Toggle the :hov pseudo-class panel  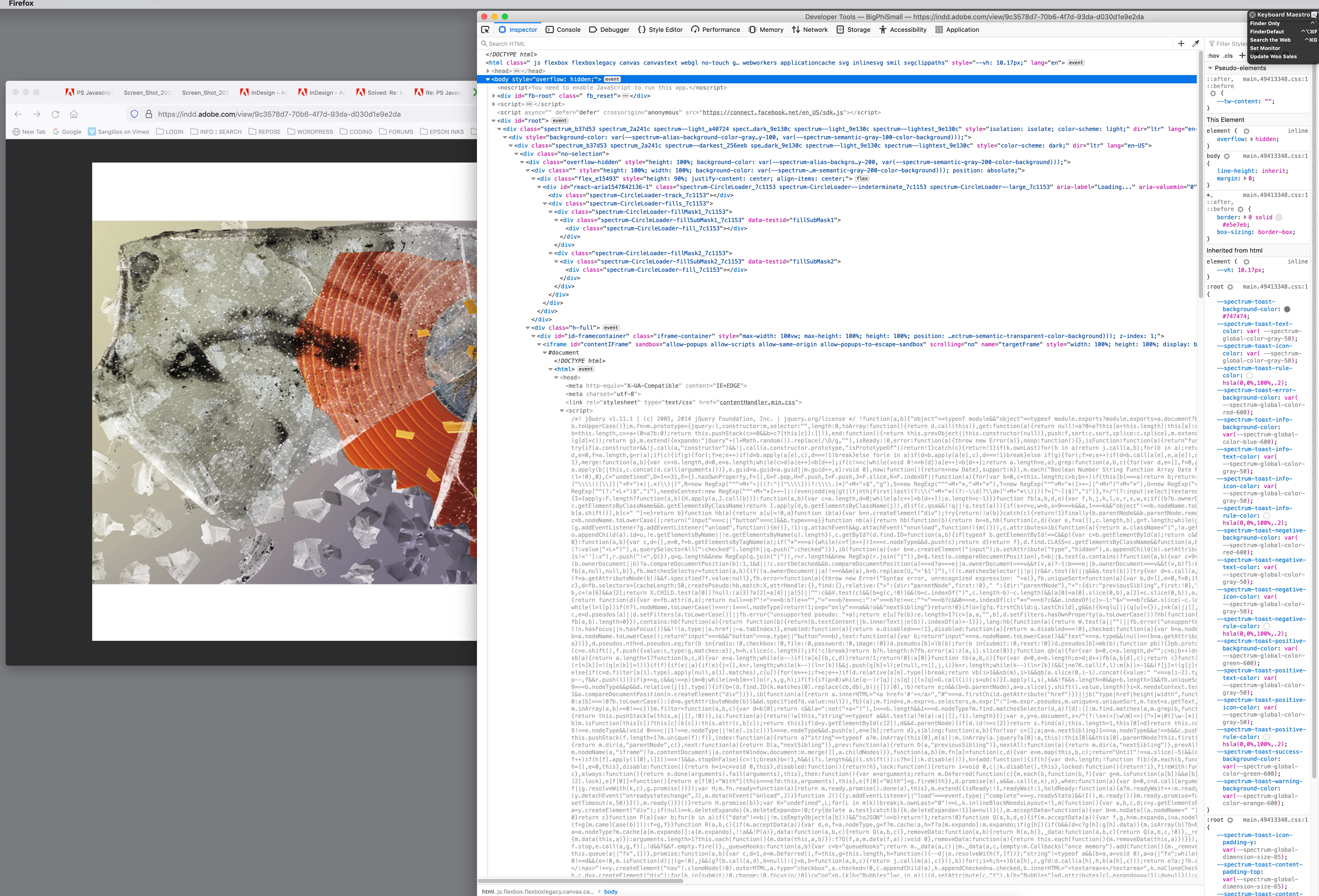(1213, 56)
